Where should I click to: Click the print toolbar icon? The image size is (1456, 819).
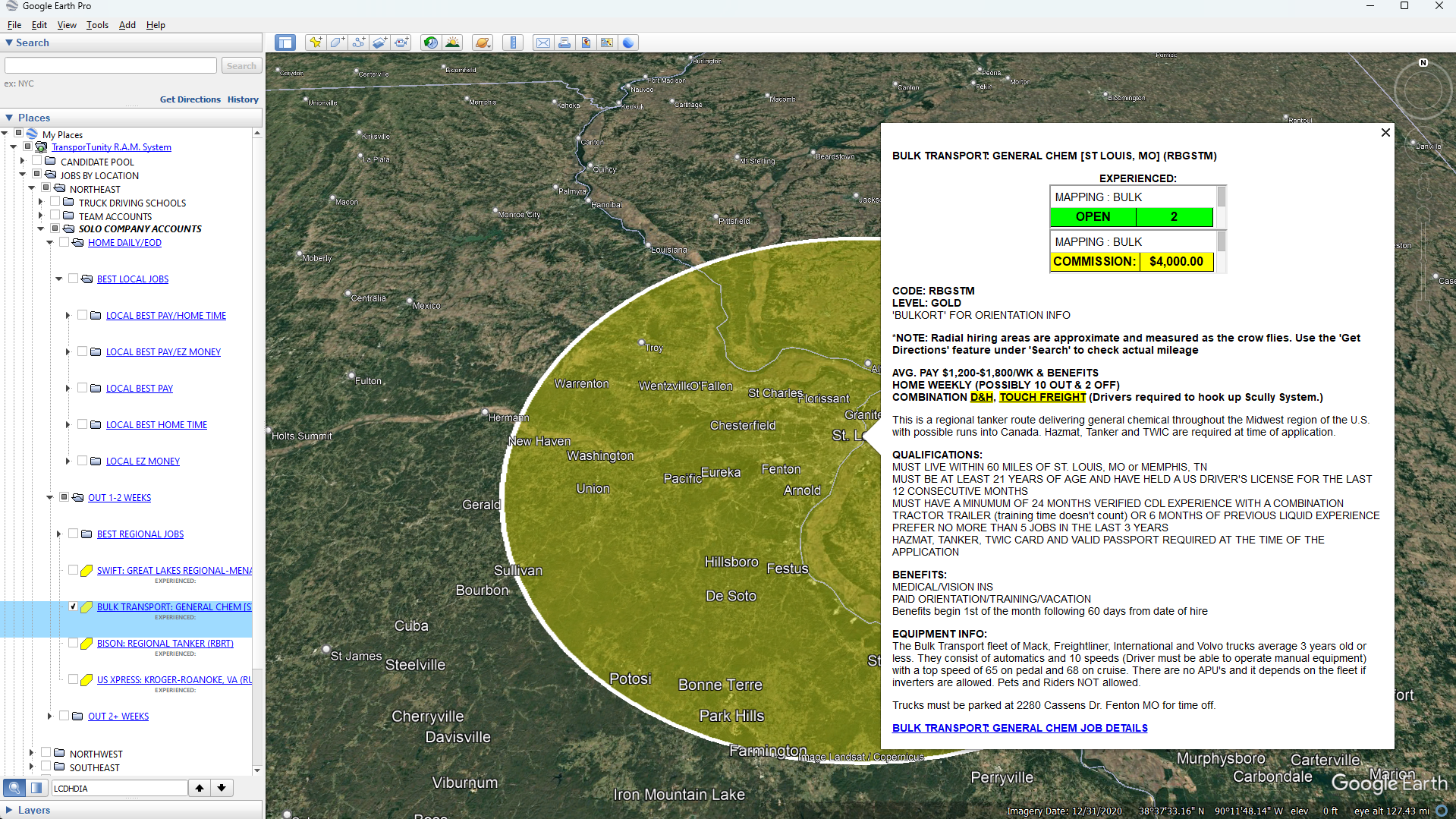click(564, 43)
